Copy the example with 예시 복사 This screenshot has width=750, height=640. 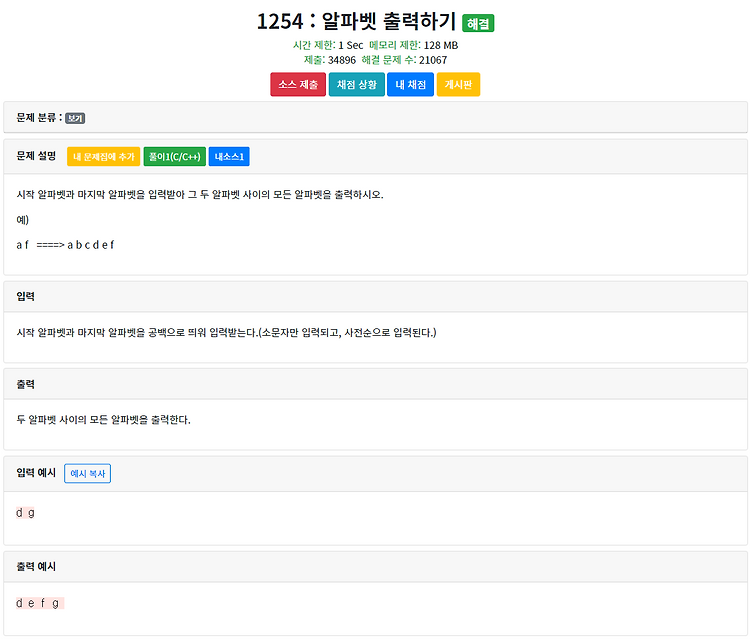[x=88, y=474]
